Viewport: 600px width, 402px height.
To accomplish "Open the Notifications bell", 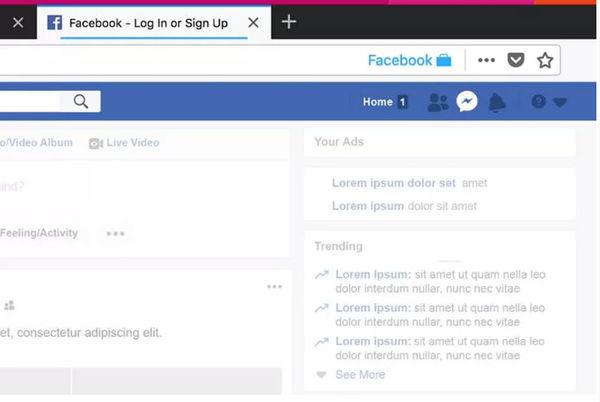I will pyautogui.click(x=497, y=103).
